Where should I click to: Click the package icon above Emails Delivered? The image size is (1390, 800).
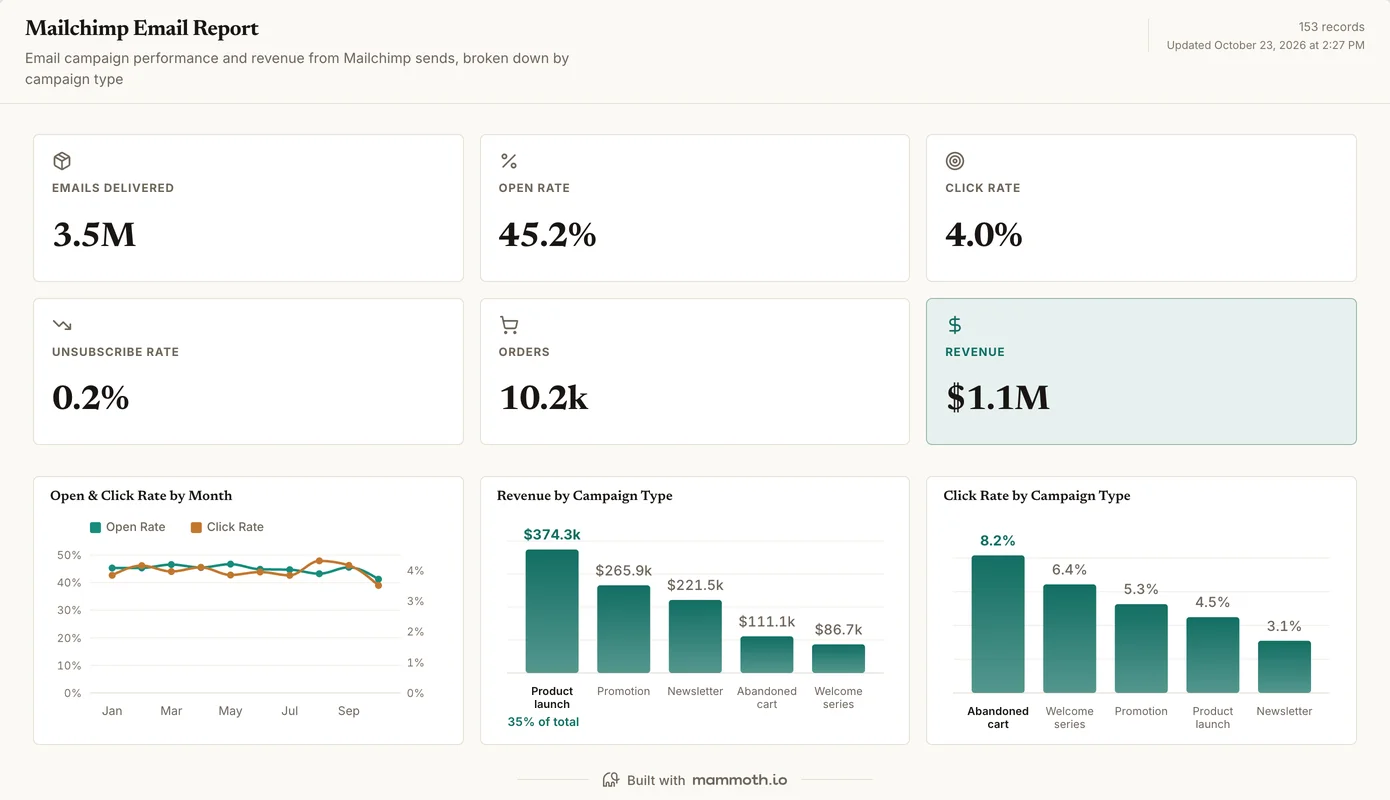62,161
